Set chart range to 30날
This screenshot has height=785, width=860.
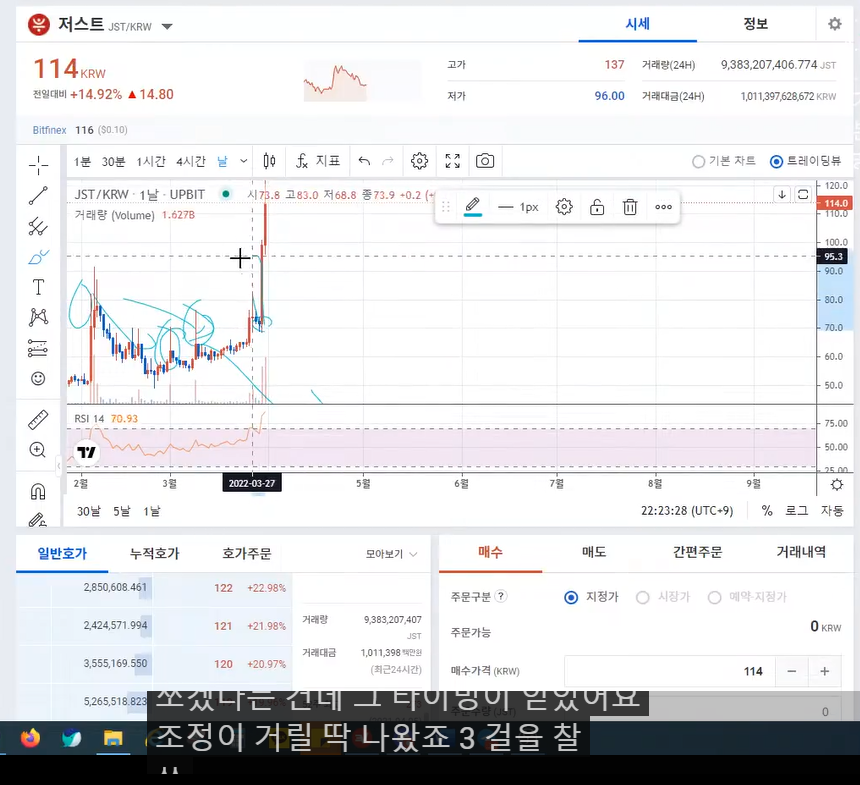pos(88,512)
